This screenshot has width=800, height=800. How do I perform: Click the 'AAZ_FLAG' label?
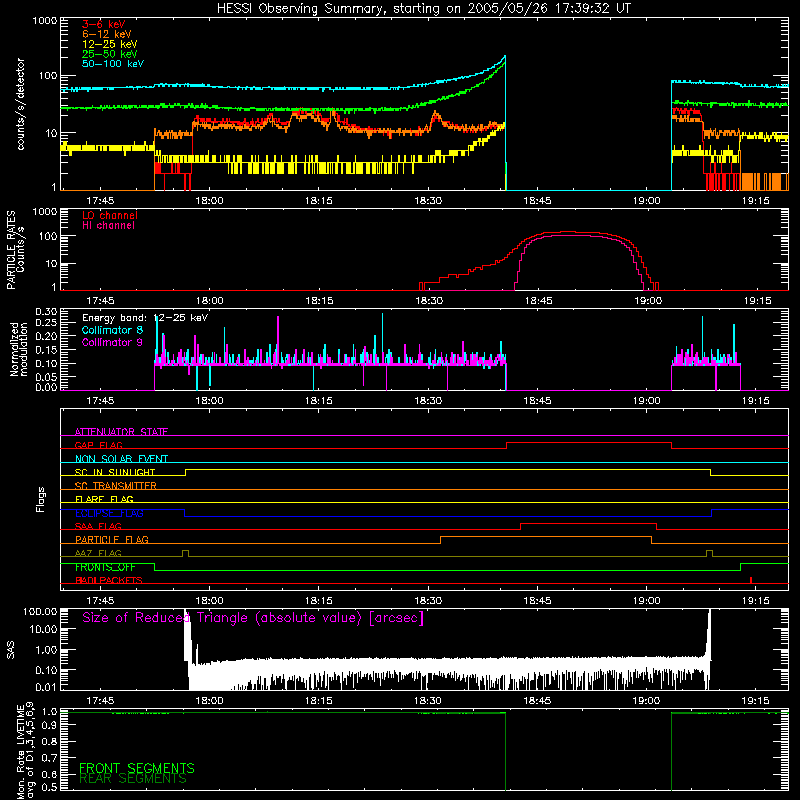point(98,553)
